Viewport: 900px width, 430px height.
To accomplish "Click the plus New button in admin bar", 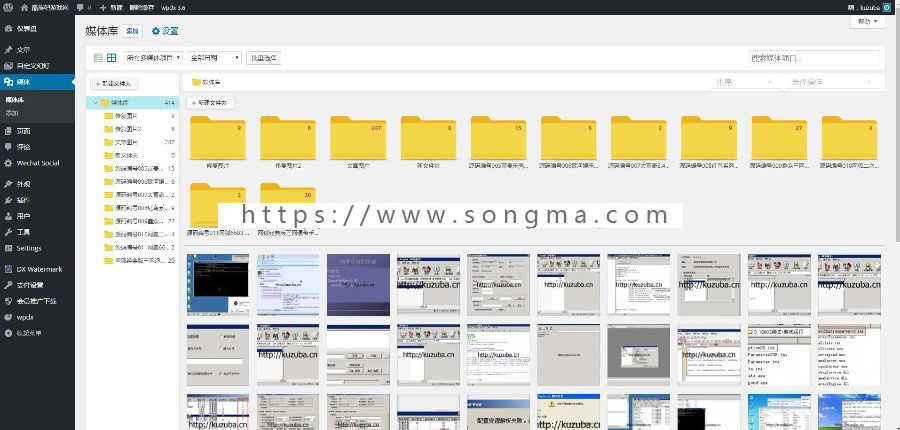I will point(111,7).
